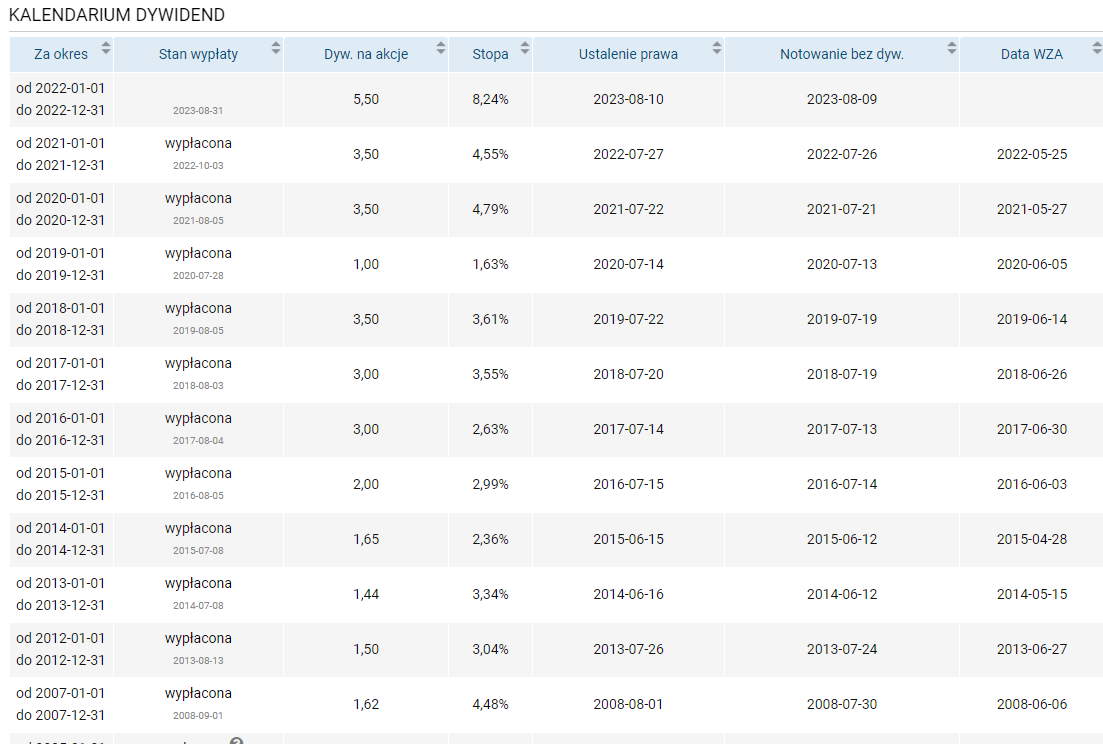Click record date 2018-07-20

(x=628, y=374)
